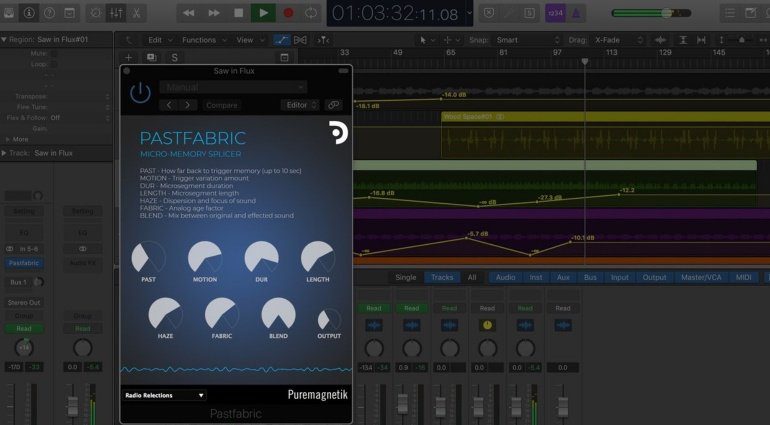Viewport: 770px width, 425px height.
Task: Click the Stop button in transport
Action: pos(238,13)
